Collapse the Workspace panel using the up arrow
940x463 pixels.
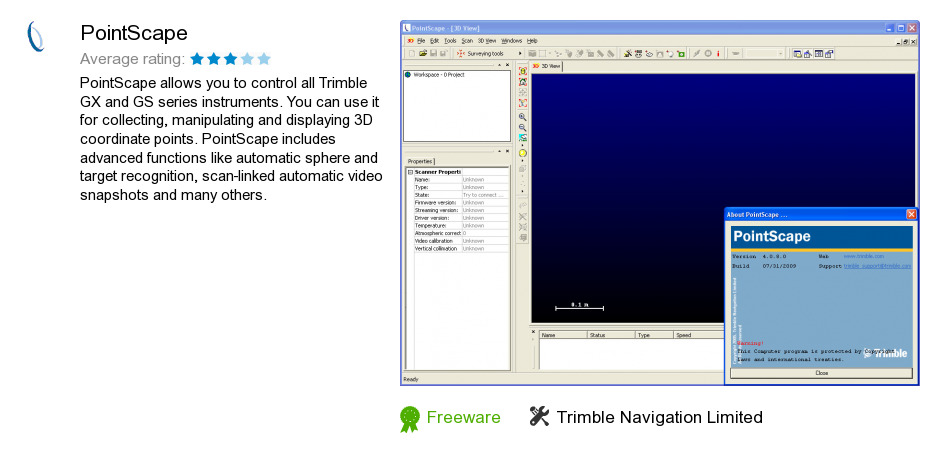point(499,65)
